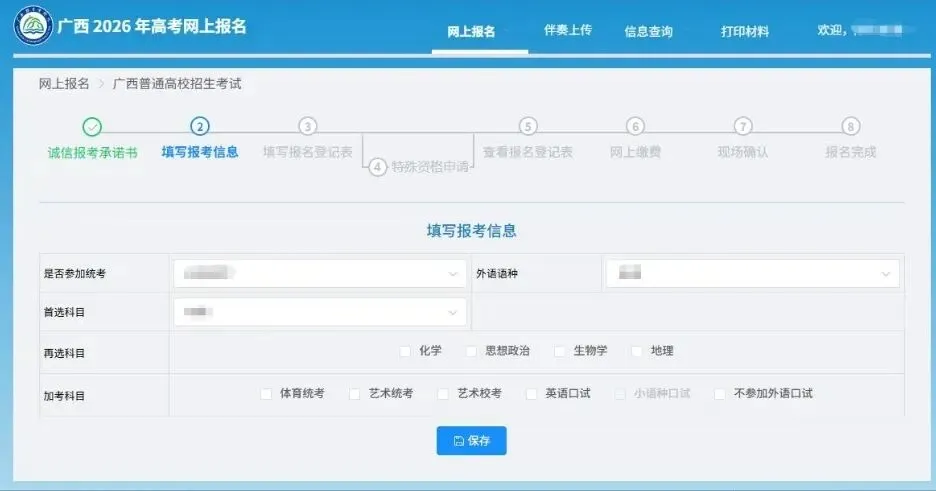Click the breadcrumb separator arrow

pyautogui.click(x=101, y=84)
